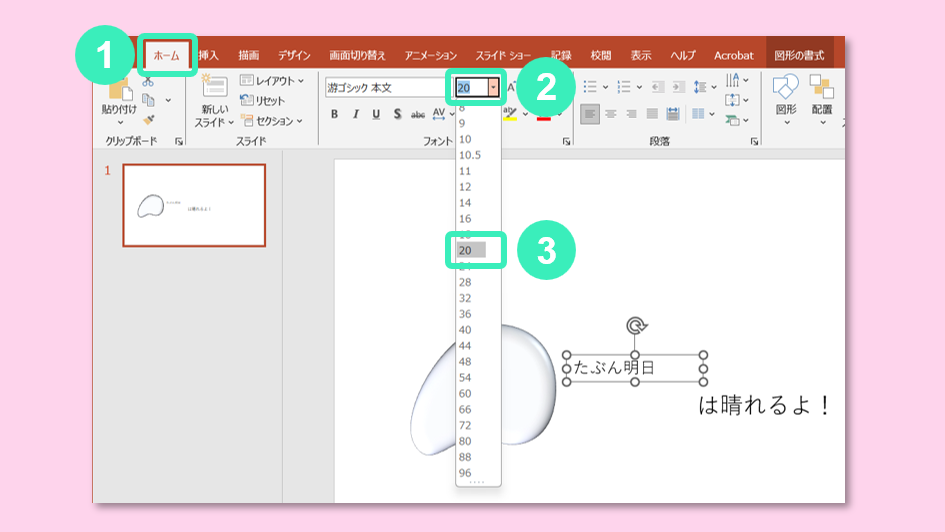Toggle Bold formatting
945x532 pixels.
click(x=334, y=114)
